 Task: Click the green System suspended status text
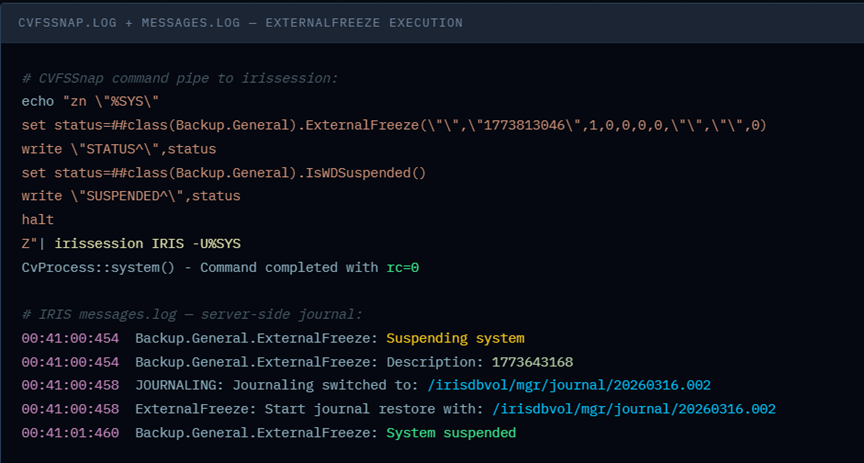tap(451, 433)
